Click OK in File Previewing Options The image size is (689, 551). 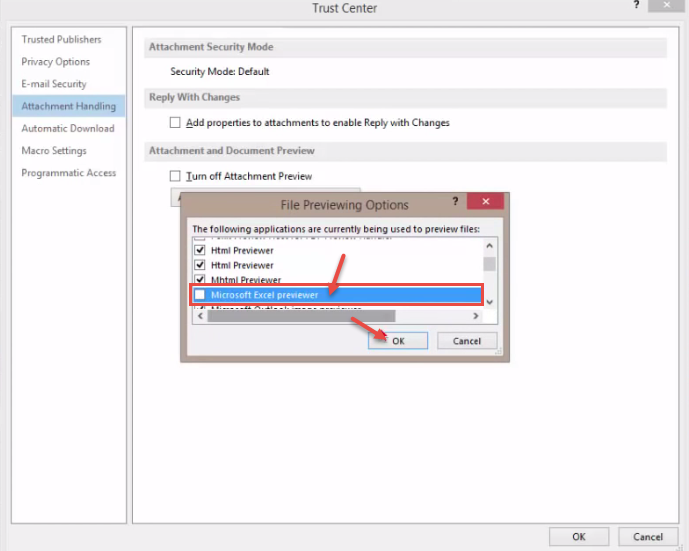398,341
